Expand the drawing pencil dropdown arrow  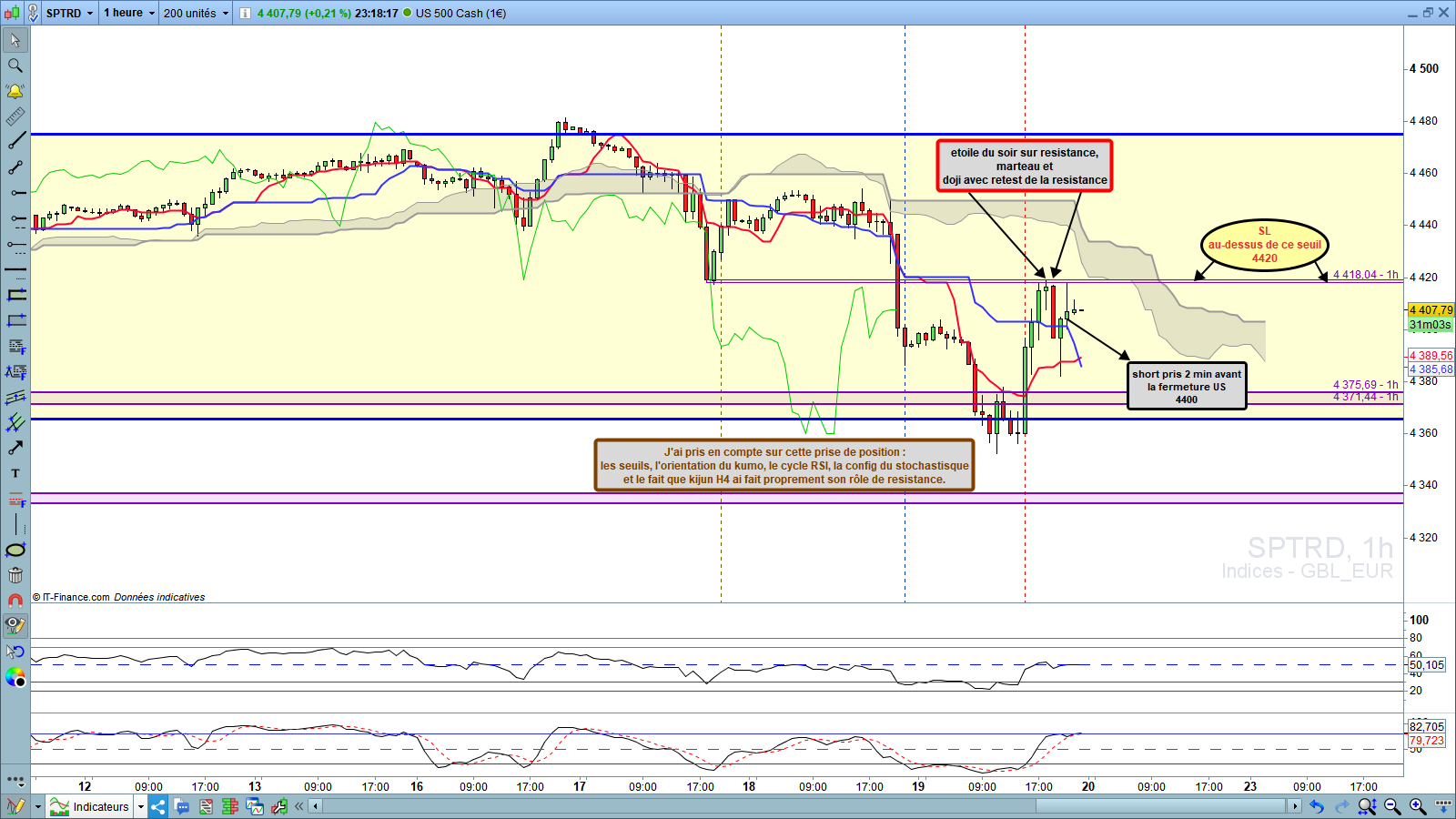tap(38, 806)
